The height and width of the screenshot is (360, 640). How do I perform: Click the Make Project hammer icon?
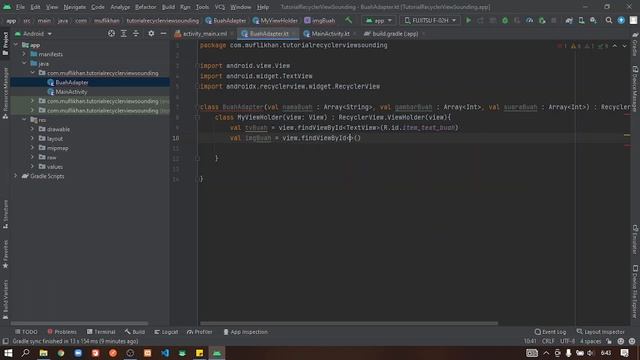click(348, 20)
